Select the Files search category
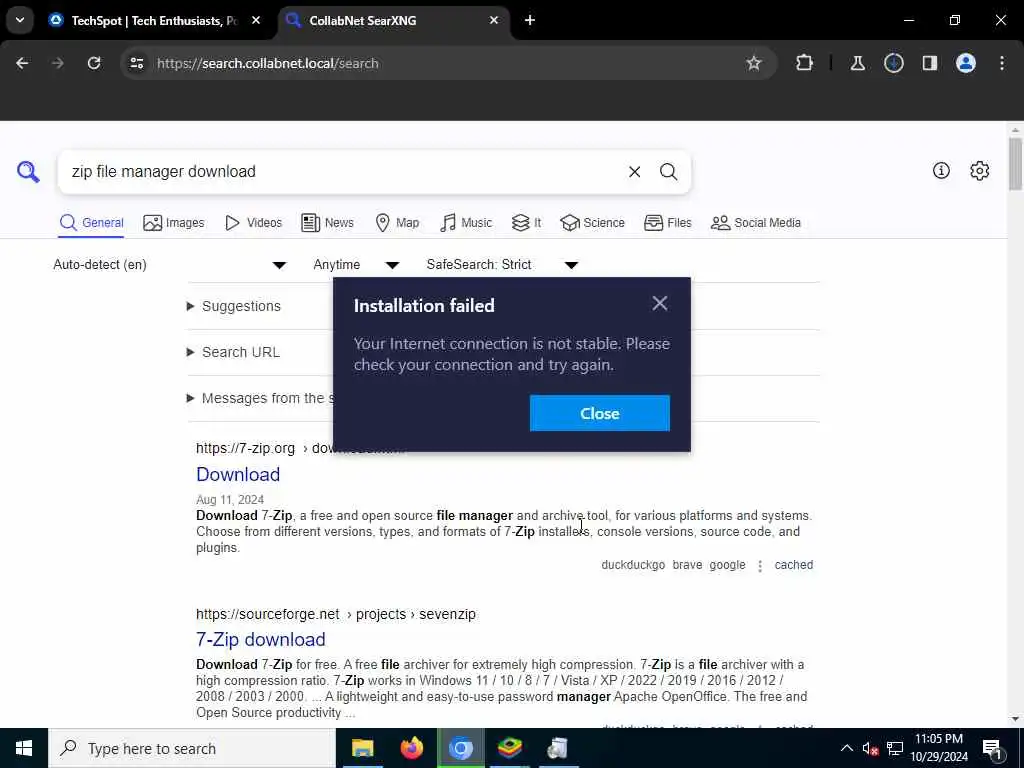Viewport: 1024px width, 768px height. pos(667,223)
